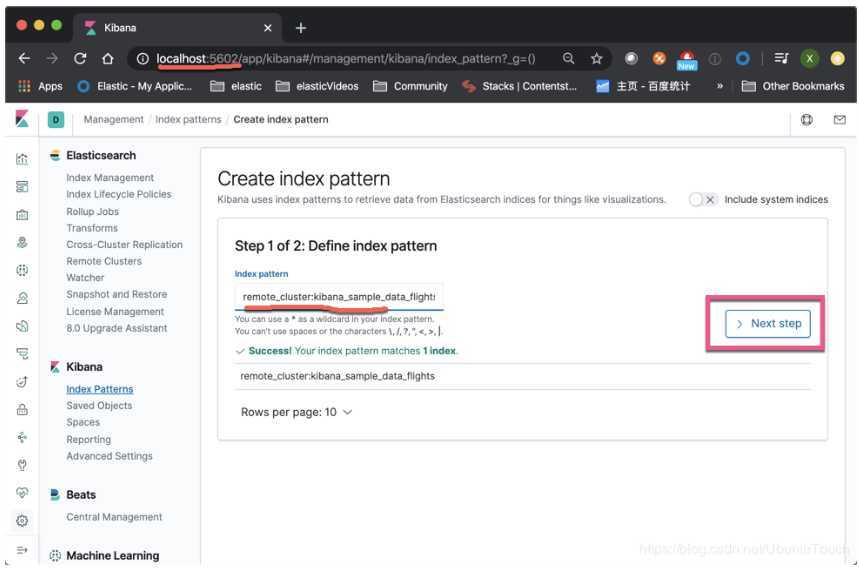This screenshot has height=575, width=859.
Task: Select Rollup Jobs
Action: [x=93, y=211]
